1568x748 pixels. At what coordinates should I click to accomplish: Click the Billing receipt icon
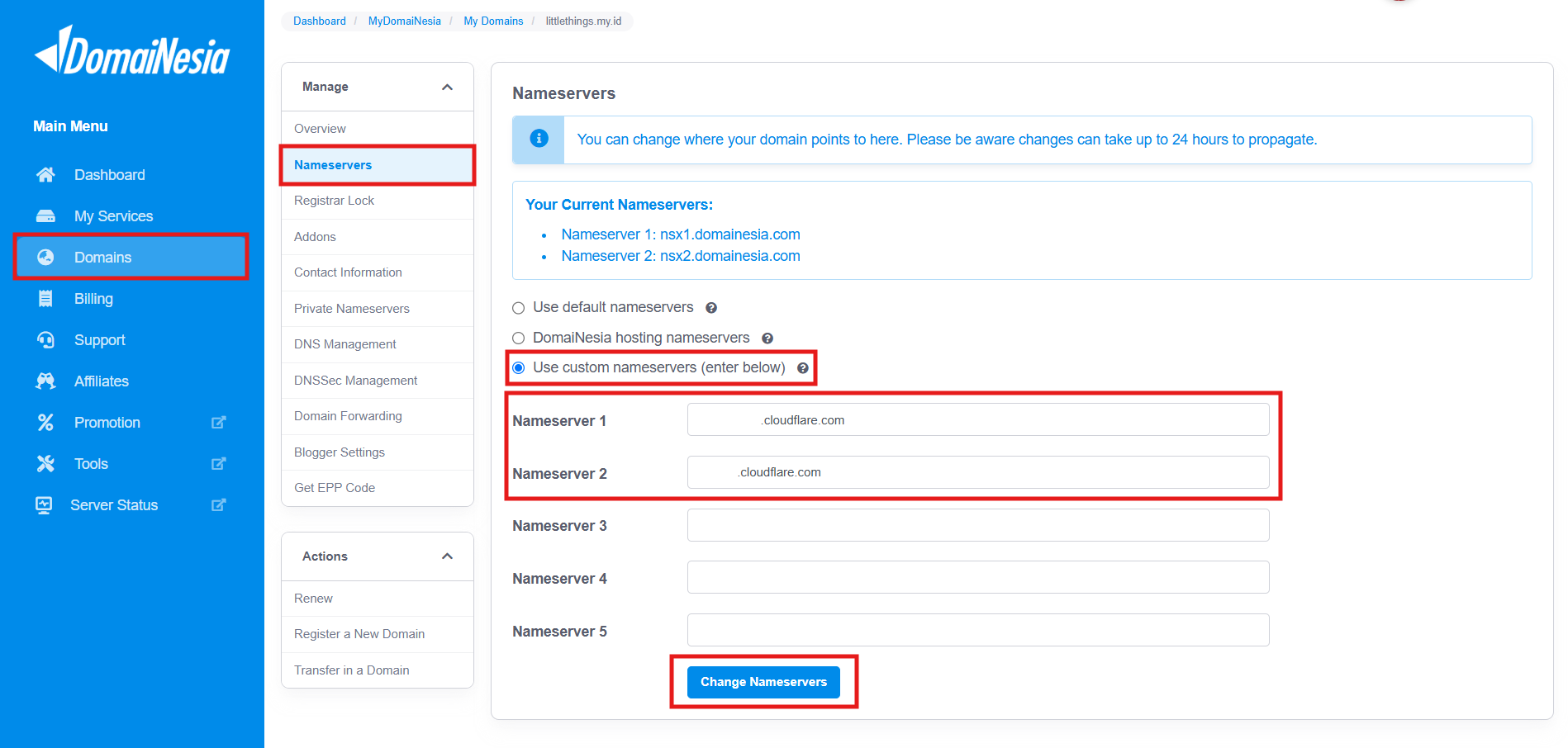click(x=45, y=299)
